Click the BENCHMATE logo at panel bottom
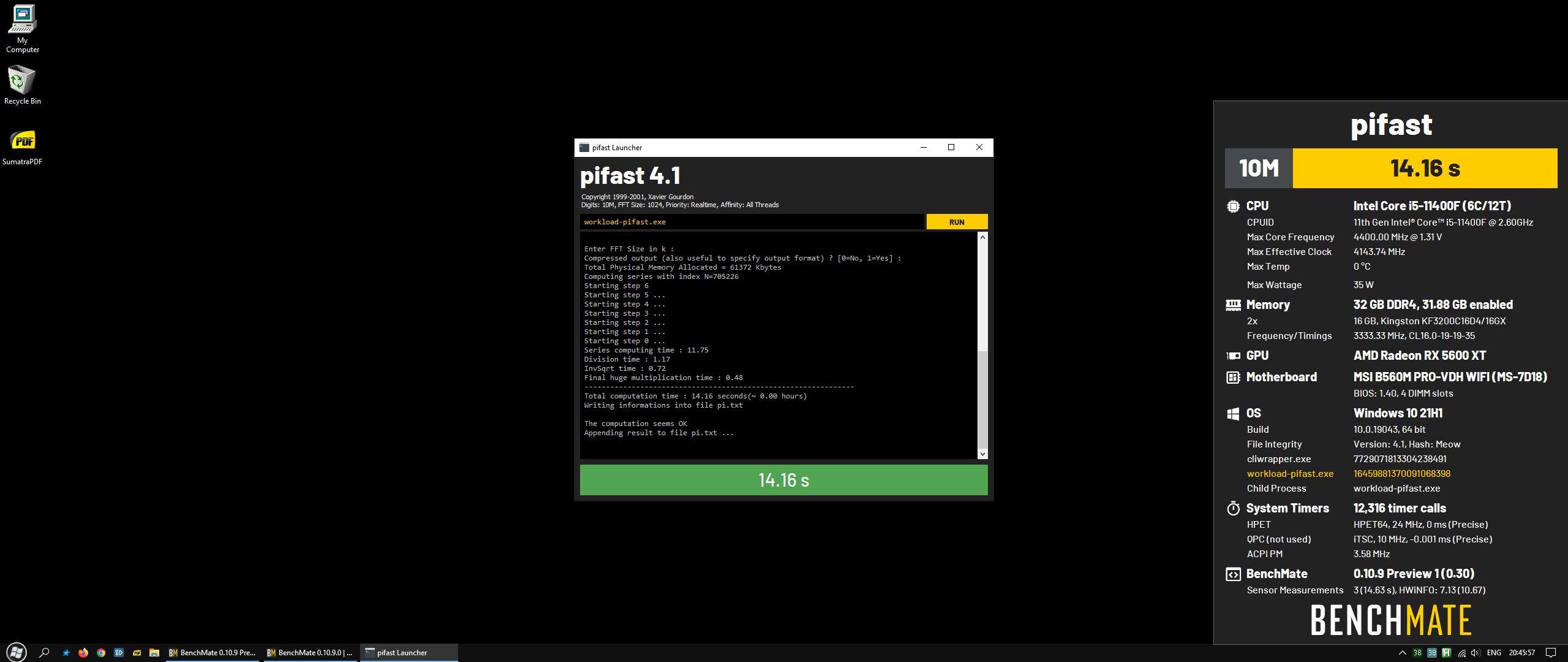This screenshot has width=1568, height=662. point(1390,620)
